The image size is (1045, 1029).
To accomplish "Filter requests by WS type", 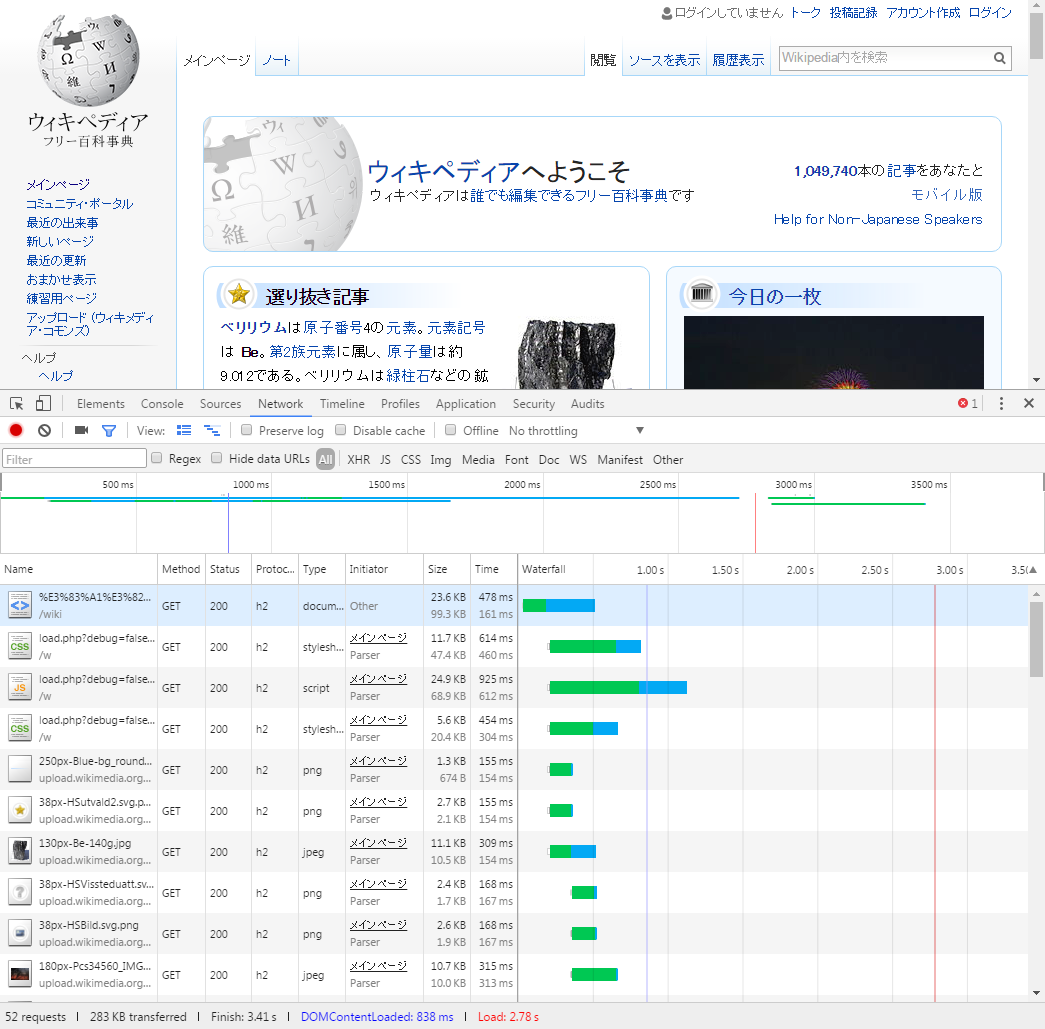I will 578,460.
